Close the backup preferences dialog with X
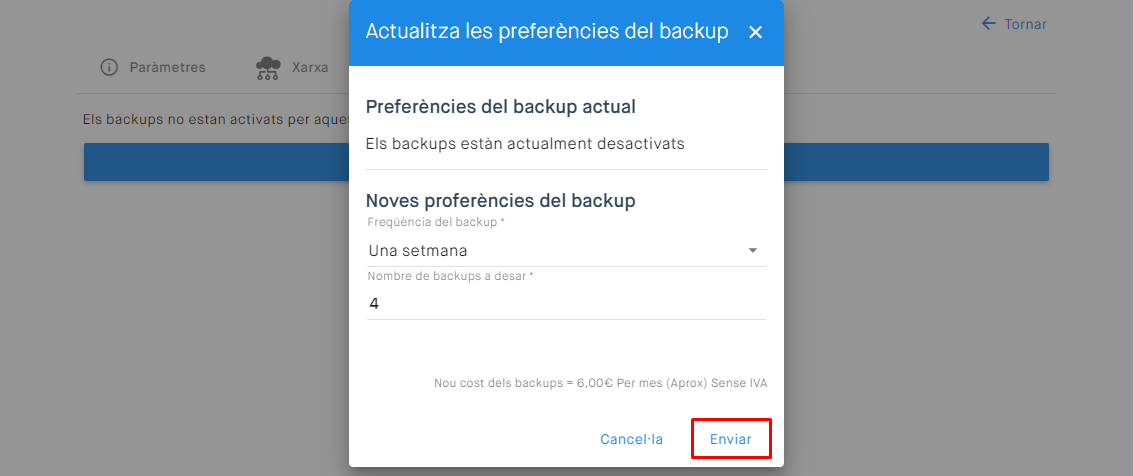The image size is (1134, 476). (755, 32)
